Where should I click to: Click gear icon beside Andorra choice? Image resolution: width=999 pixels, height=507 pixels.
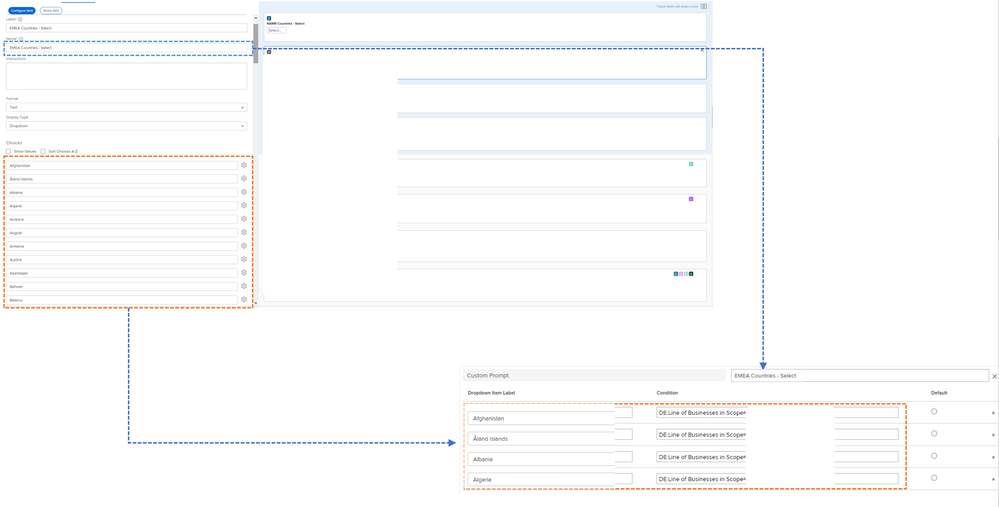pyautogui.click(x=244, y=219)
